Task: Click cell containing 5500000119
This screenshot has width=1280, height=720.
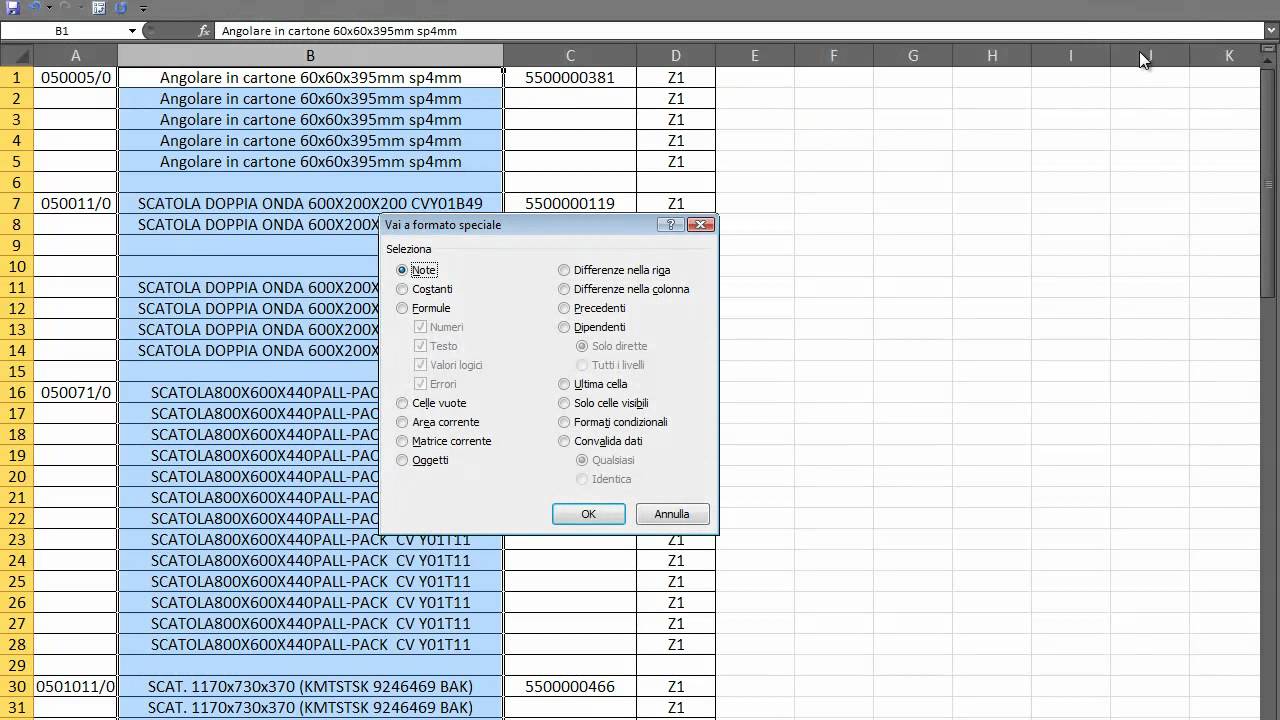Action: (570, 203)
